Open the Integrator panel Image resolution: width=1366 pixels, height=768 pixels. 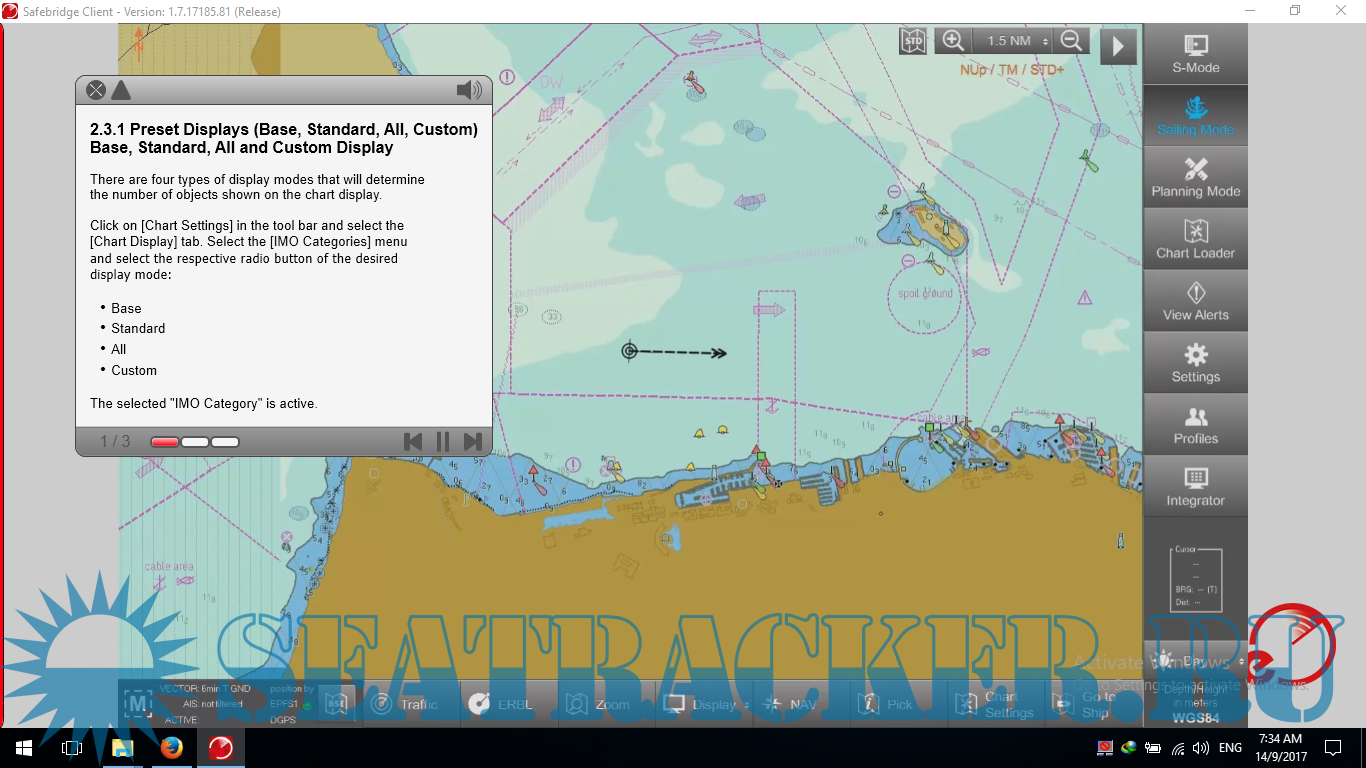[x=1195, y=487]
